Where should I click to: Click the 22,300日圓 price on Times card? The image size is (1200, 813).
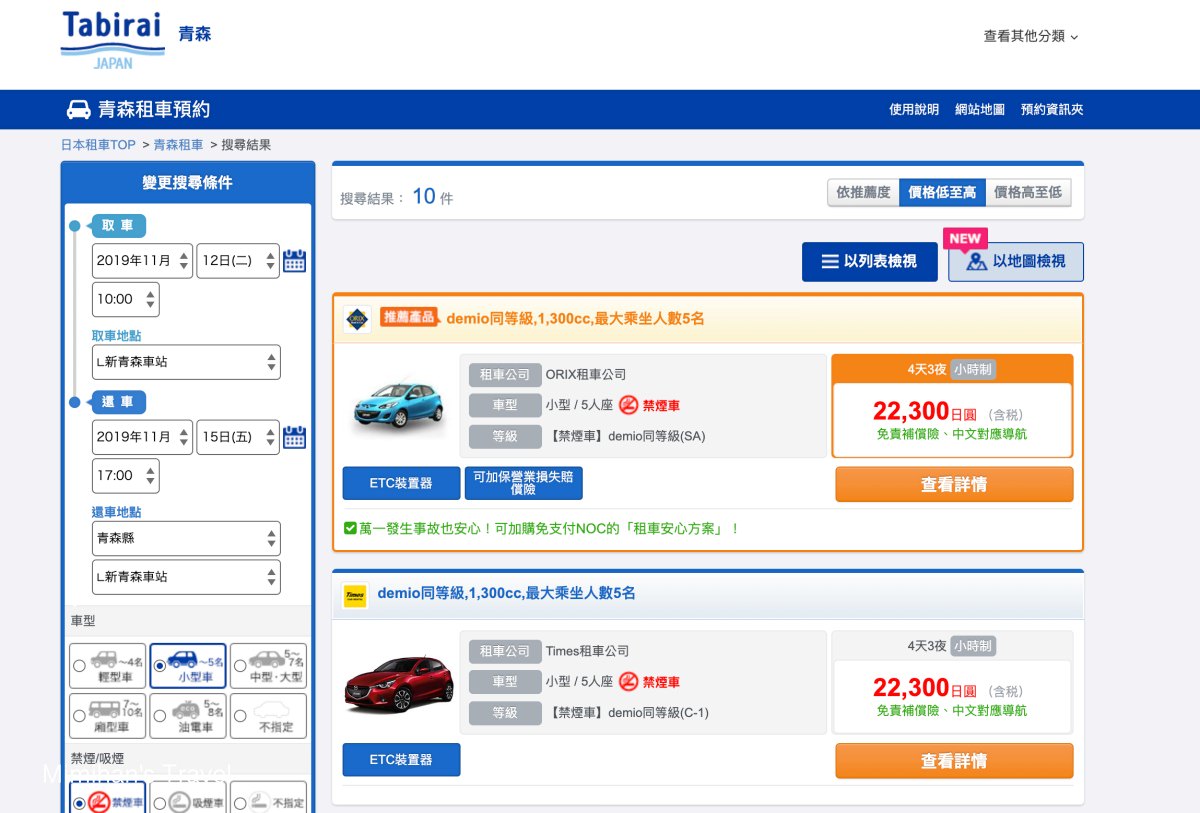point(924,688)
